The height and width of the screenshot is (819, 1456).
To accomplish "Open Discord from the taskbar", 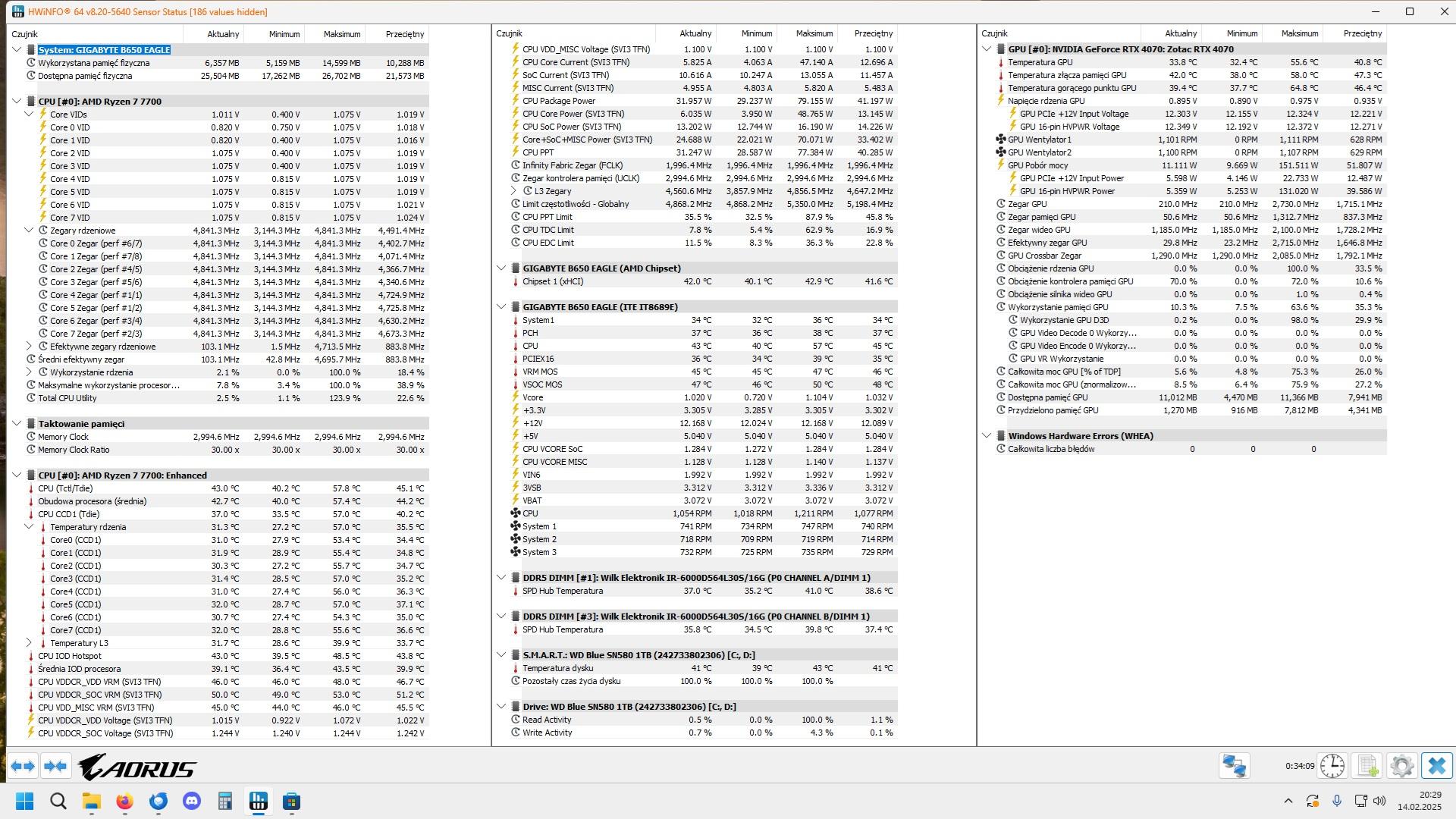I will (x=192, y=802).
